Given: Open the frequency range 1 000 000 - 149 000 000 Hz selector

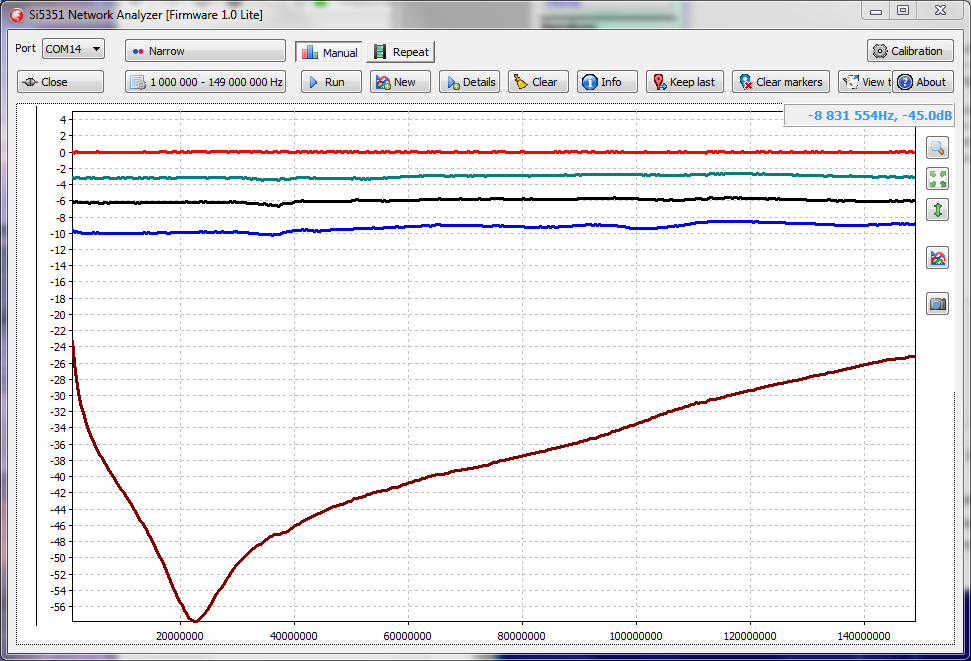Looking at the screenshot, I should coord(205,82).
